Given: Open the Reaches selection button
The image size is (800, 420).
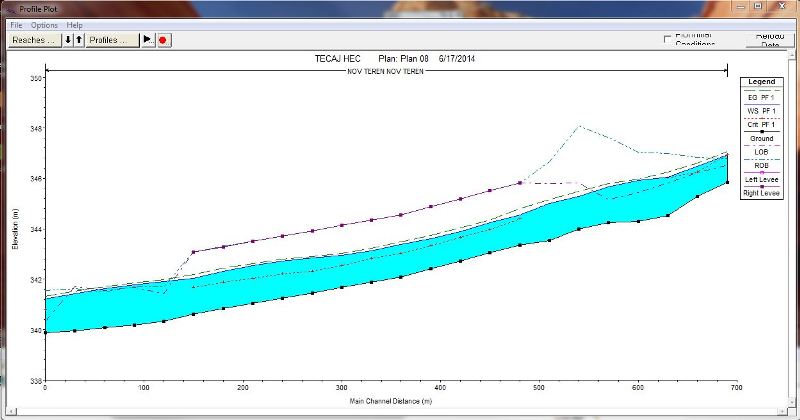Looking at the screenshot, I should click(x=34, y=40).
